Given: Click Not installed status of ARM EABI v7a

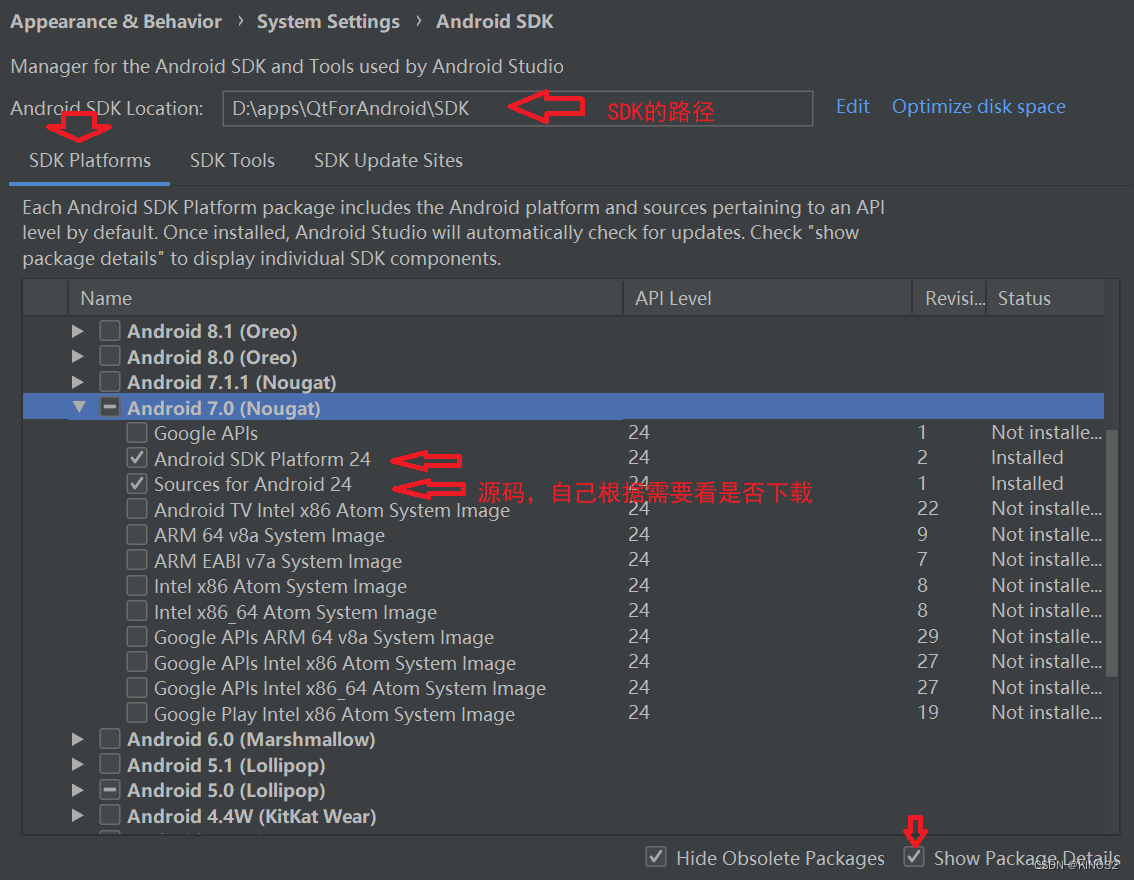Looking at the screenshot, I should pyautogui.click(x=1046, y=560).
